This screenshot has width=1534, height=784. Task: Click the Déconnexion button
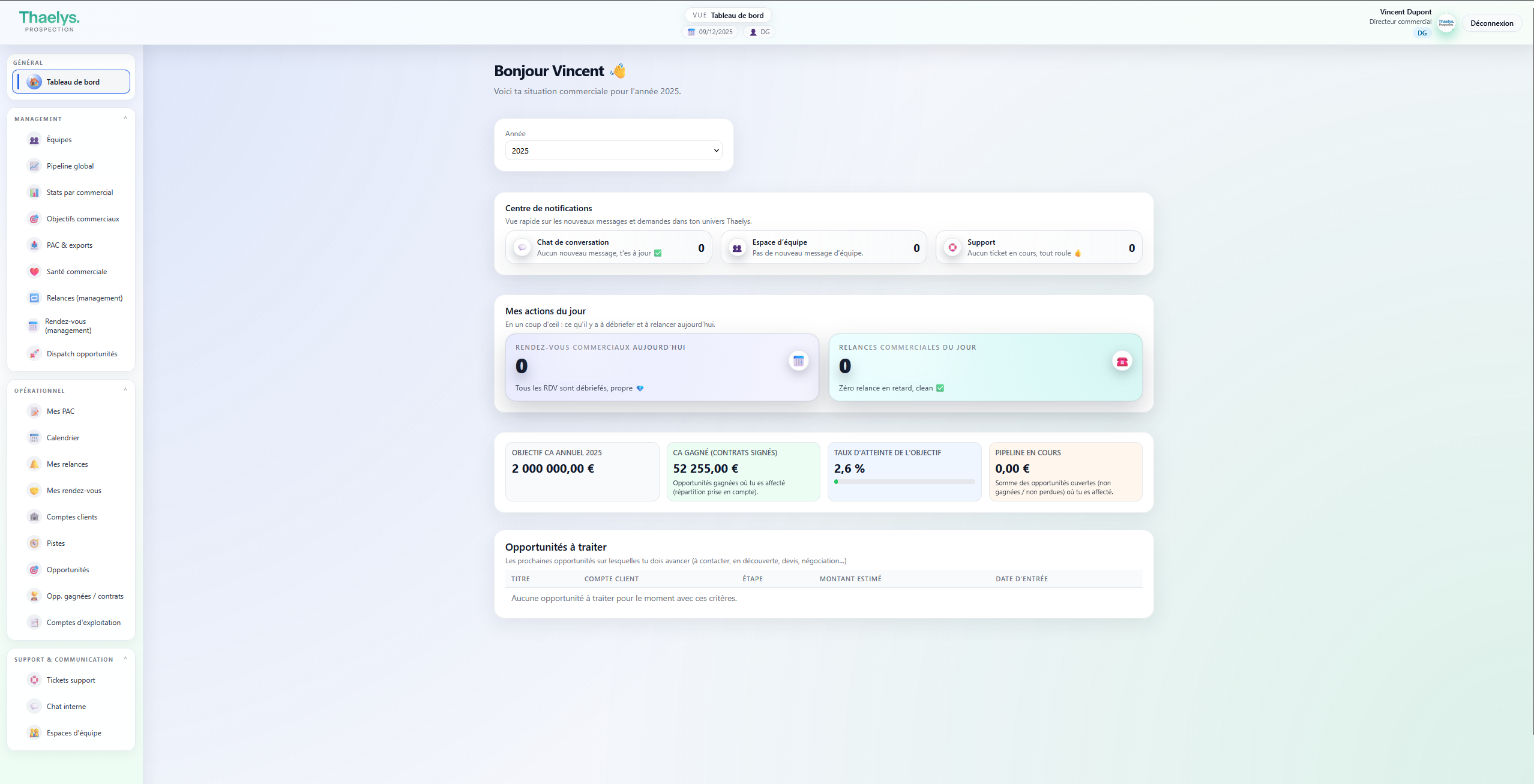tap(1491, 23)
